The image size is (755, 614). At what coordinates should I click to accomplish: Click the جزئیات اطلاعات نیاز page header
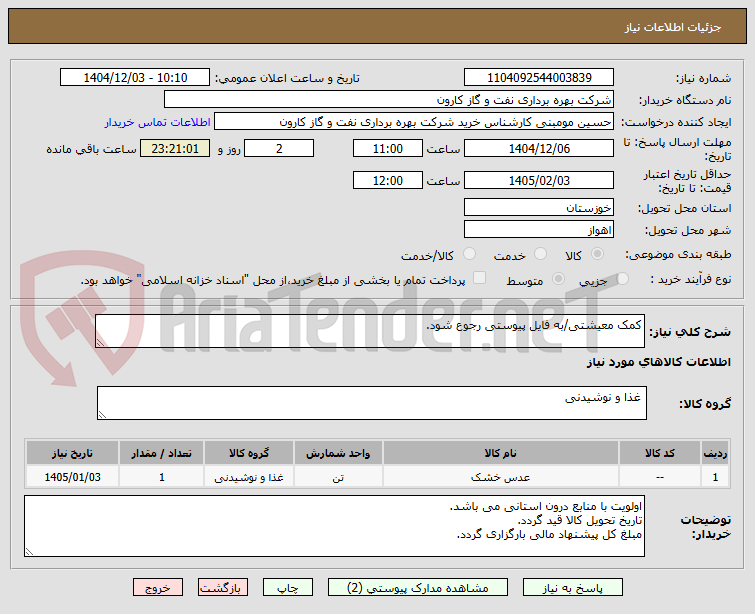pos(673,27)
